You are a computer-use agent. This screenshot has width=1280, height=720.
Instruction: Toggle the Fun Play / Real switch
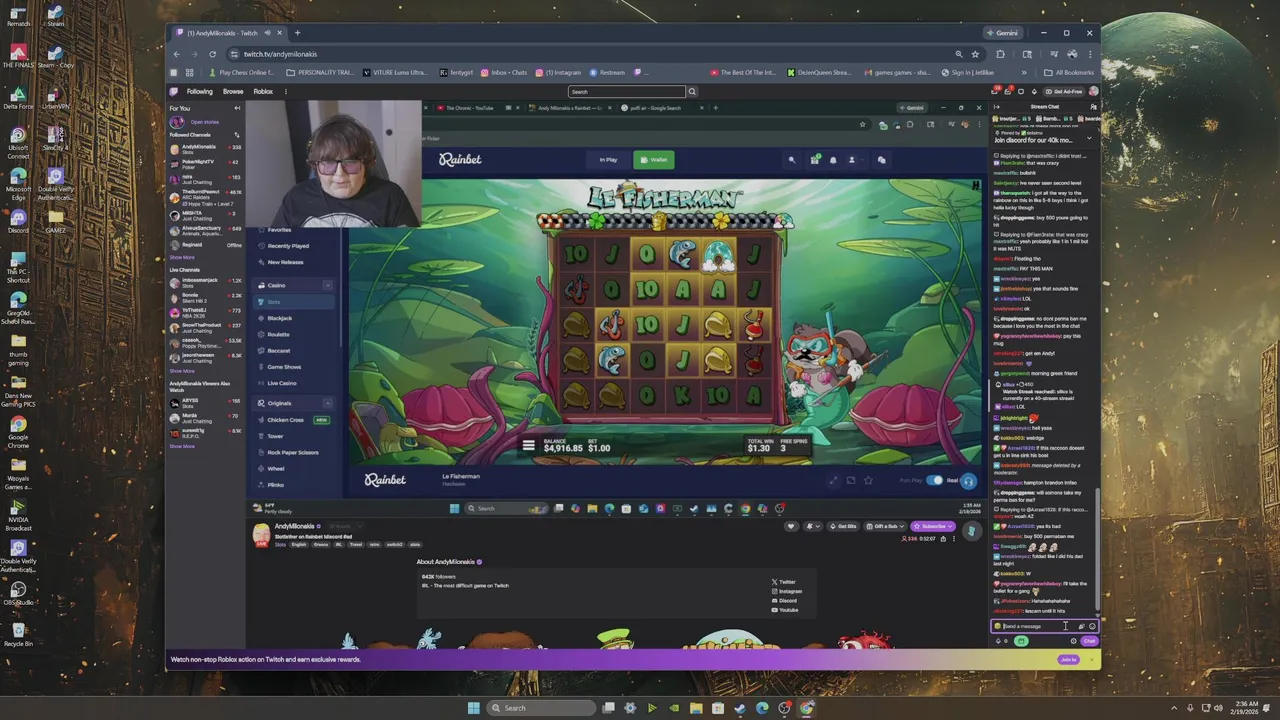[934, 480]
